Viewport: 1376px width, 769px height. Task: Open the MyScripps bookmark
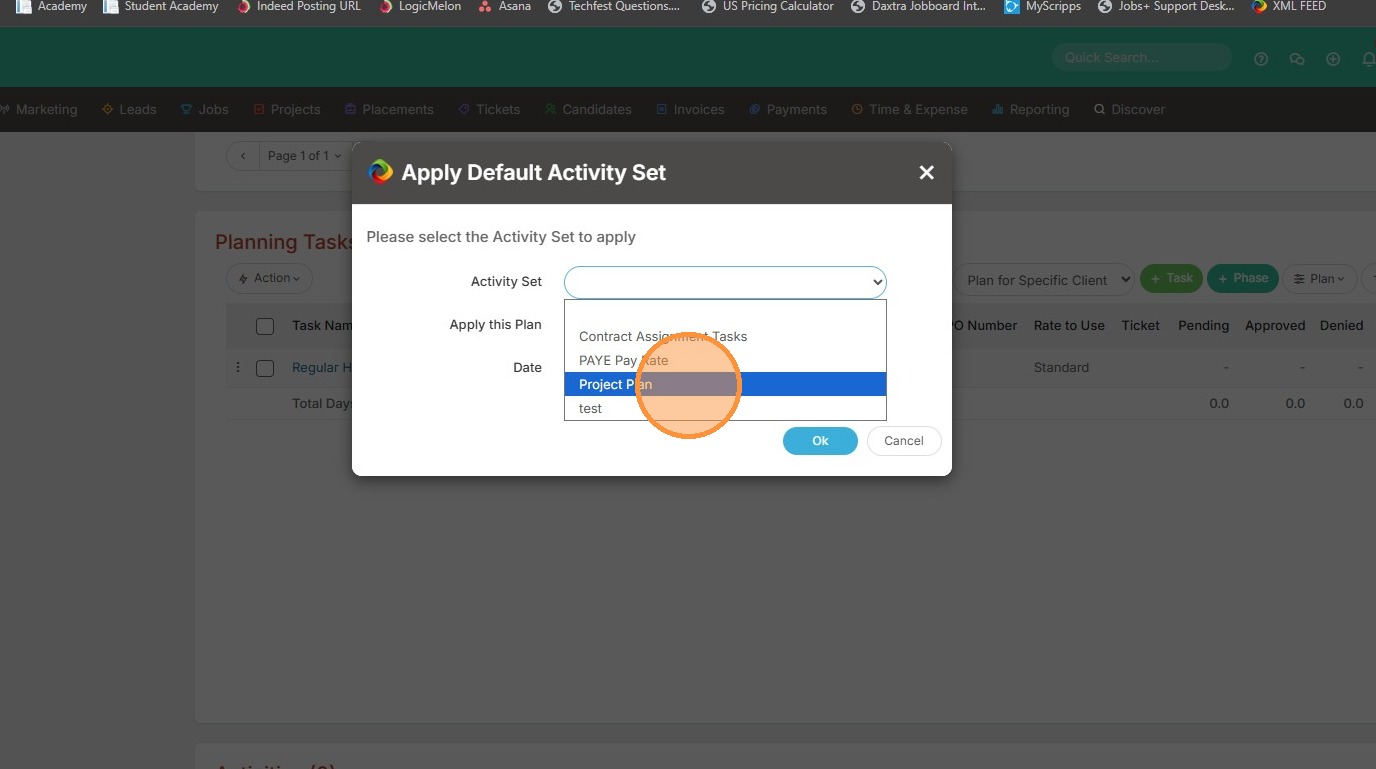tap(1041, 6)
